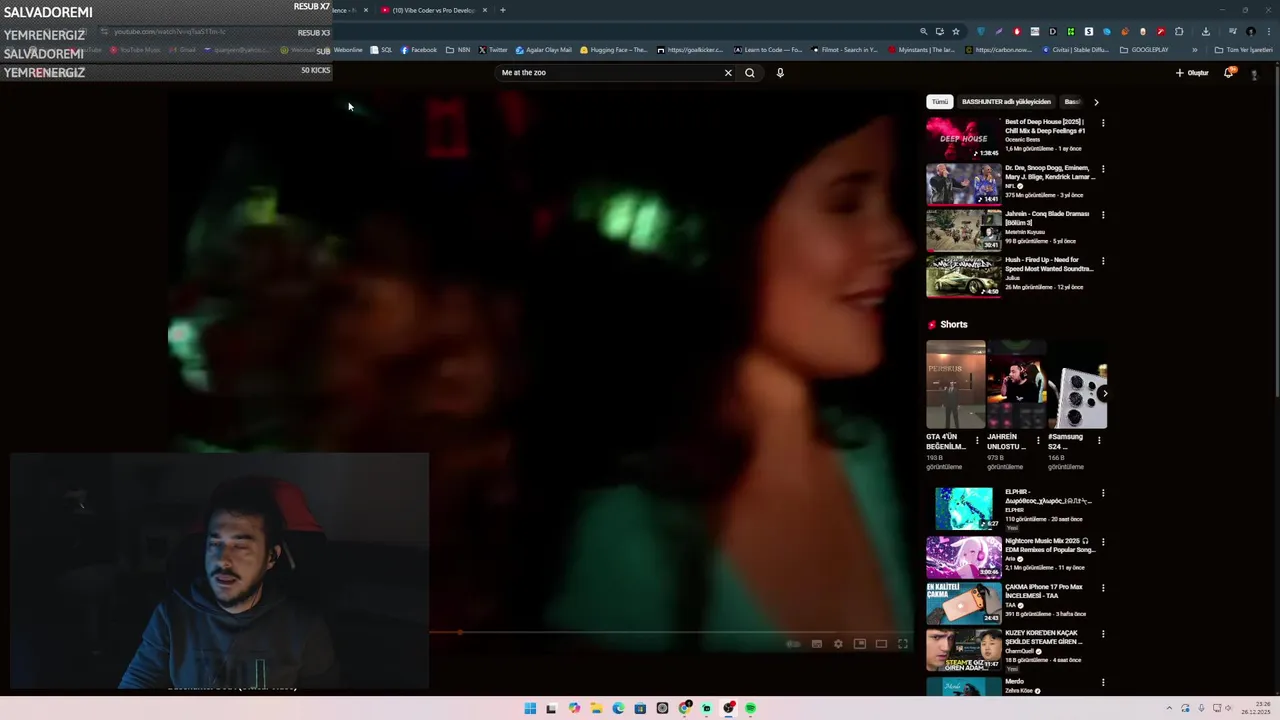Open Twitter bookmark
Viewport: 1280px width, 720px height.
(x=493, y=50)
